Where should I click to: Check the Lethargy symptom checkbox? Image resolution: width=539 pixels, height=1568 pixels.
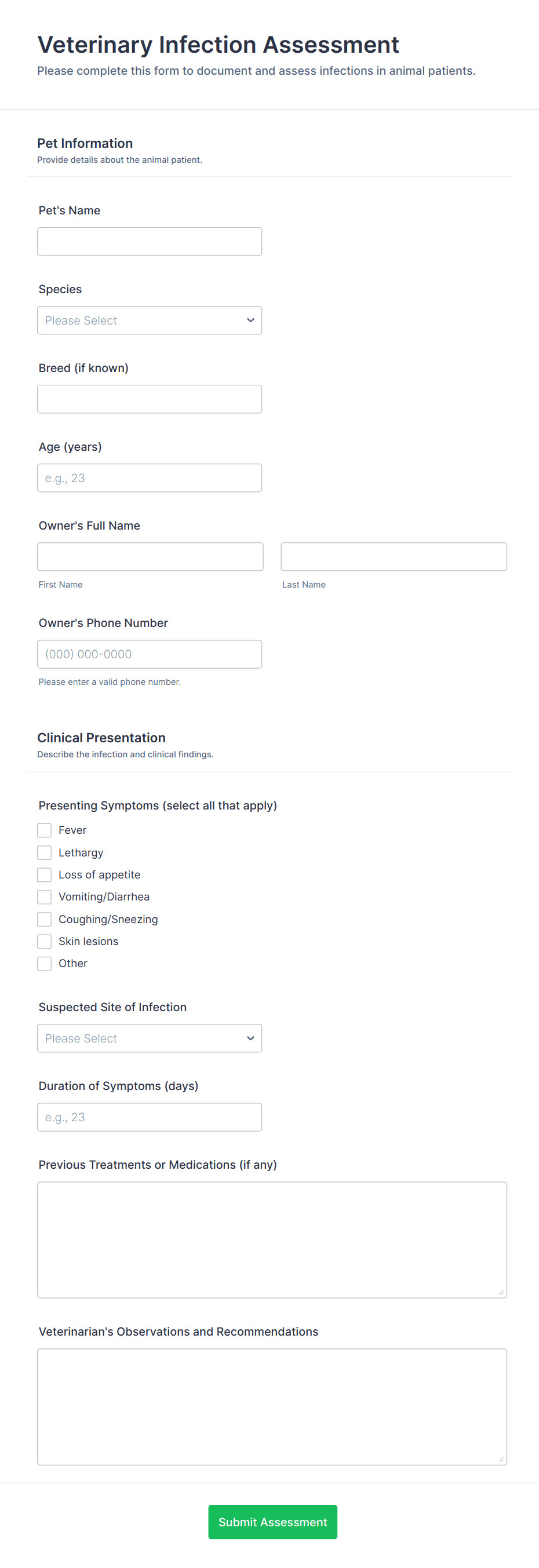pyautogui.click(x=44, y=852)
